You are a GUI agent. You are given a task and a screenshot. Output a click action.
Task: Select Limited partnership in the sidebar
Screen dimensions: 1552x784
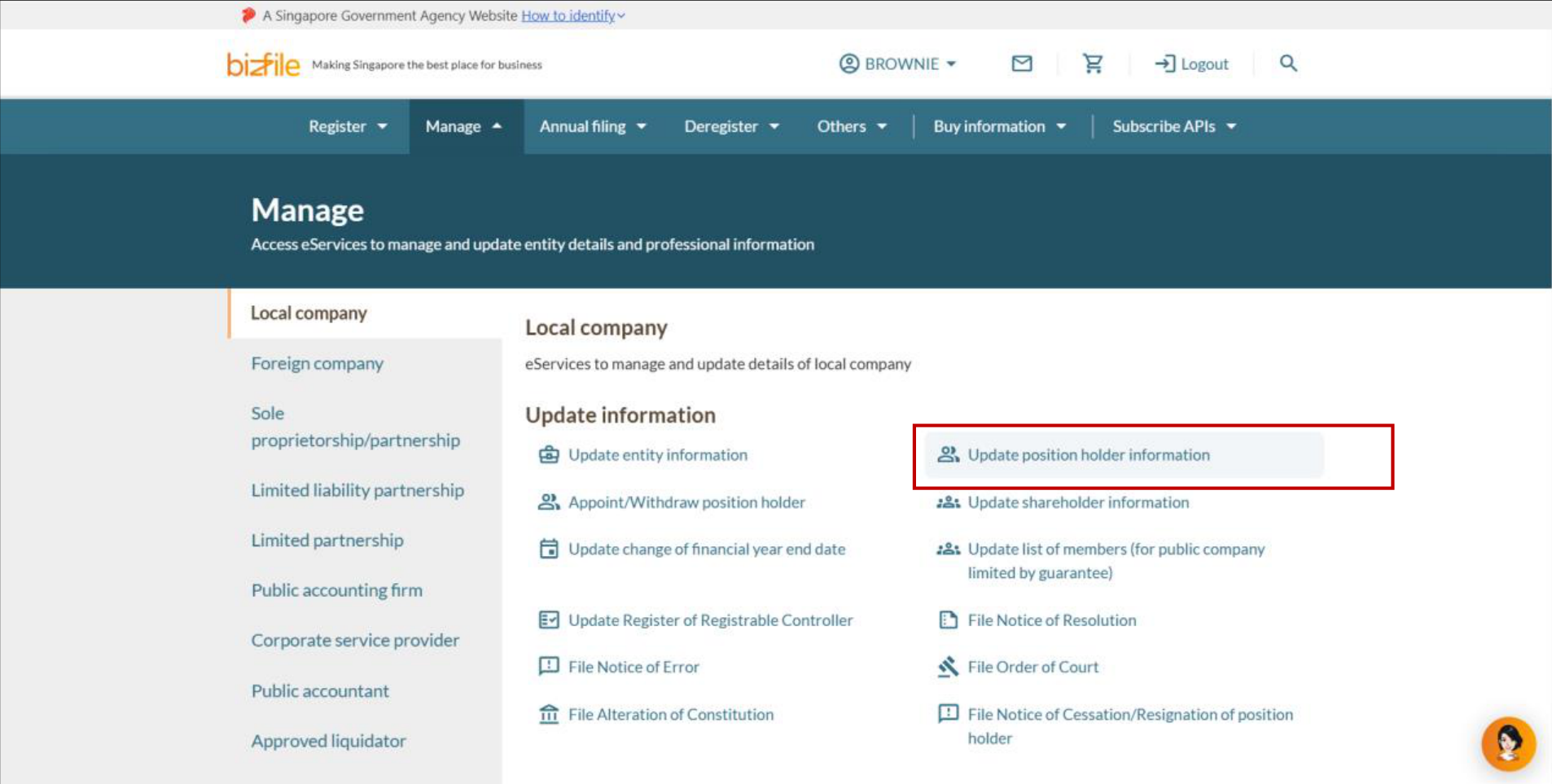327,540
